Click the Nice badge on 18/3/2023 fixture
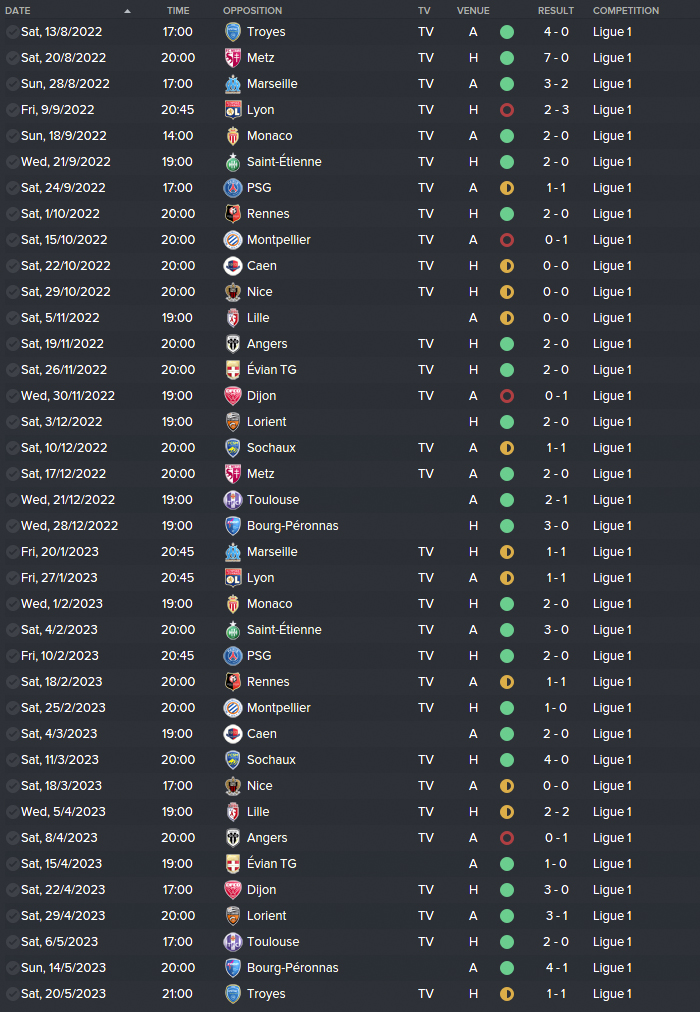The width and height of the screenshot is (700, 1012). click(x=233, y=786)
